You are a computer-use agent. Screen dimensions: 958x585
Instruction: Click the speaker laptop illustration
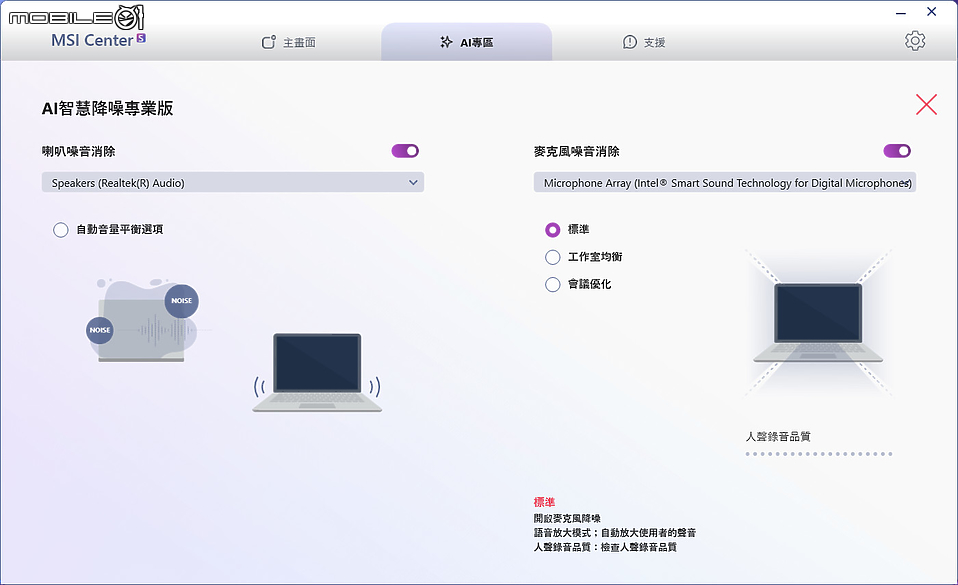tap(317, 372)
